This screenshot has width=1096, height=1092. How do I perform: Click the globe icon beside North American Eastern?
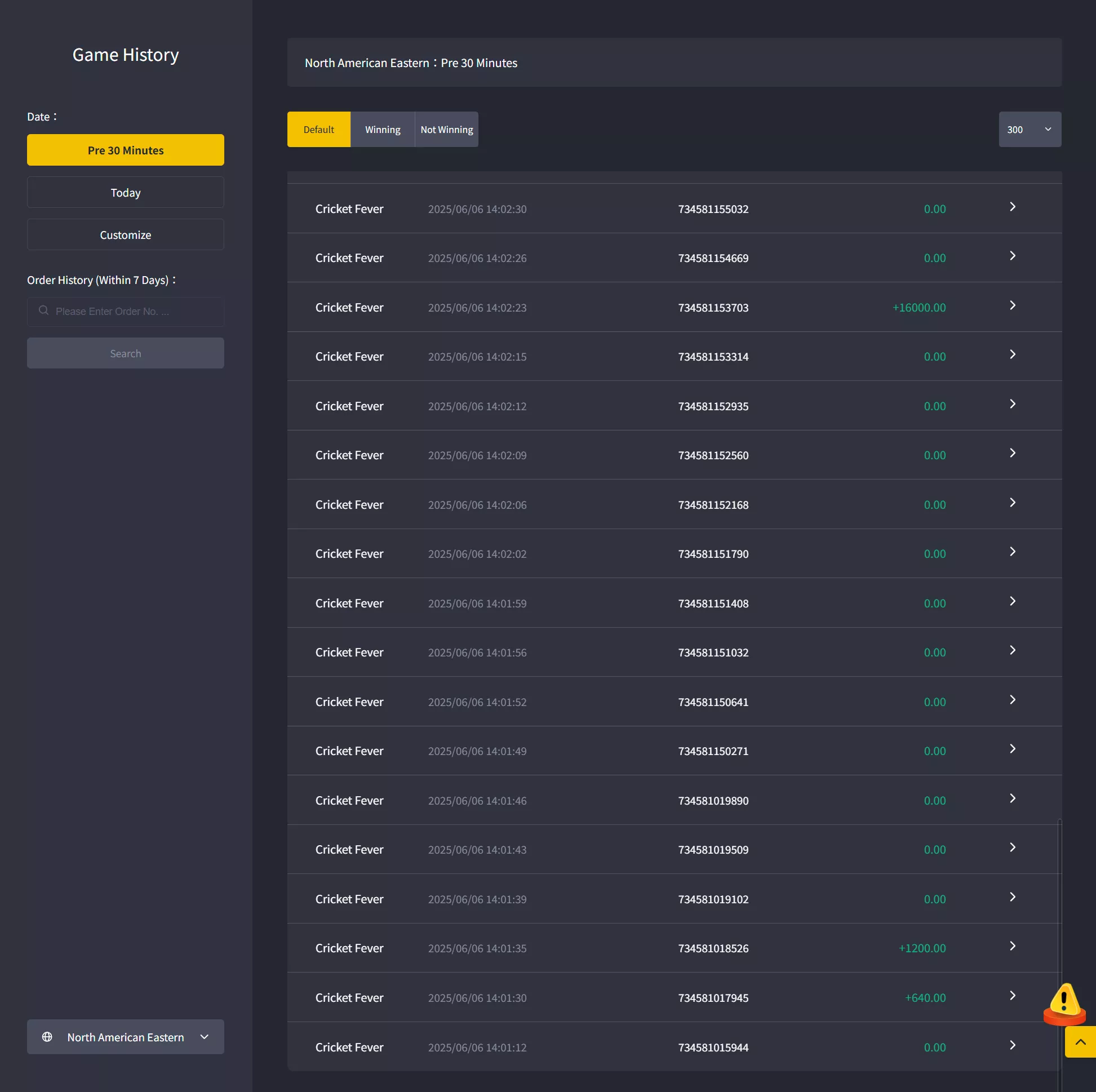(47, 1037)
